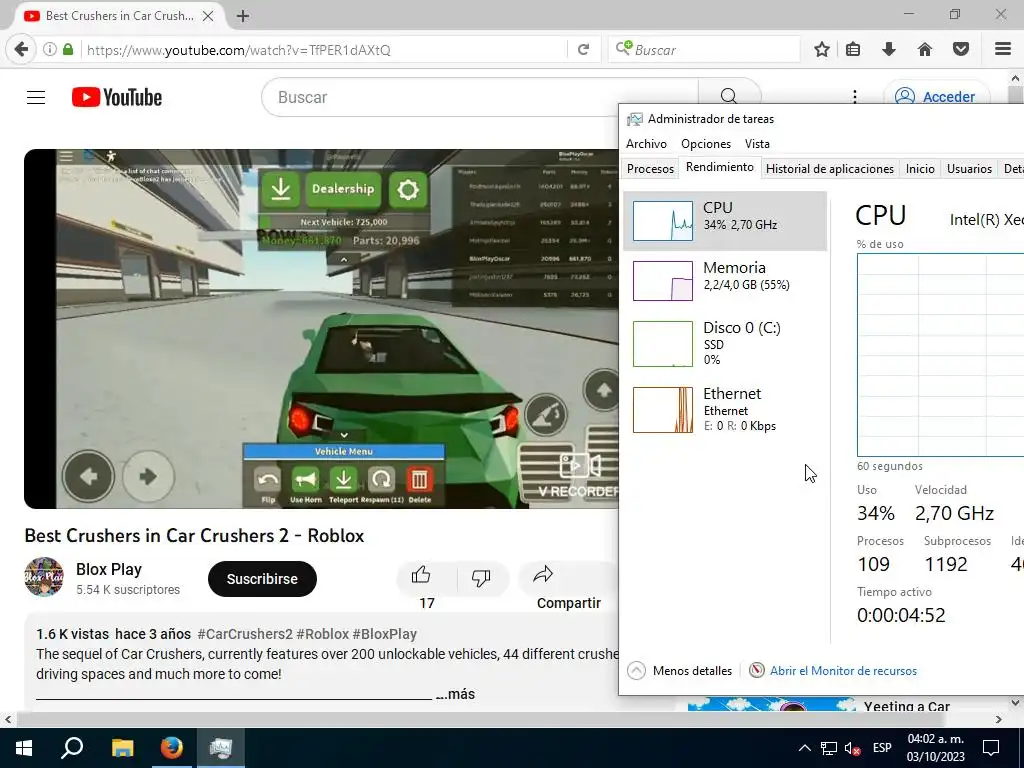
Task: Click the page scroll-right arrow
Action: [x=999, y=720]
